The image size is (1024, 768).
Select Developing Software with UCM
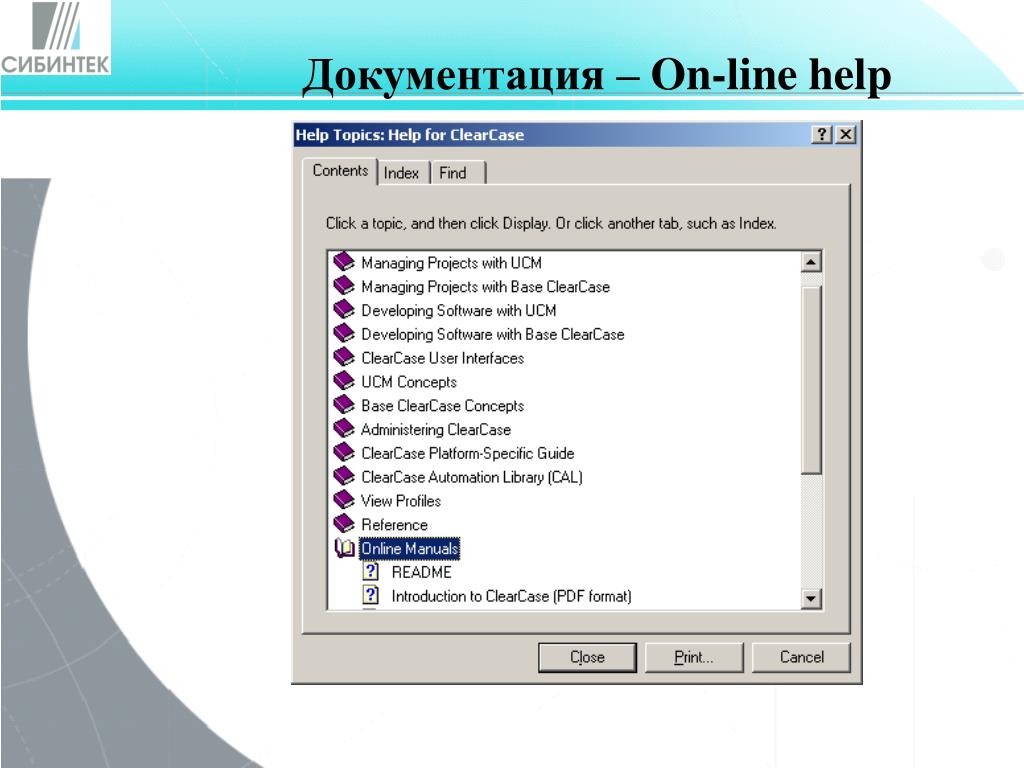458,310
